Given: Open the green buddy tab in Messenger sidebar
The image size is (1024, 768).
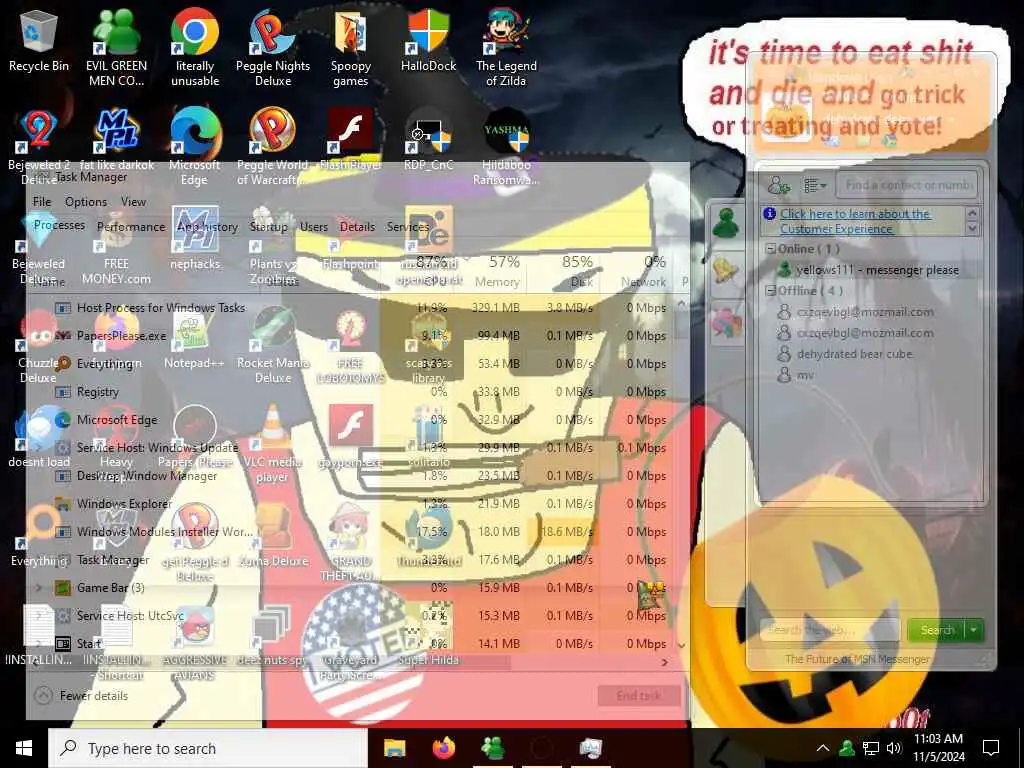Looking at the screenshot, I should (726, 222).
